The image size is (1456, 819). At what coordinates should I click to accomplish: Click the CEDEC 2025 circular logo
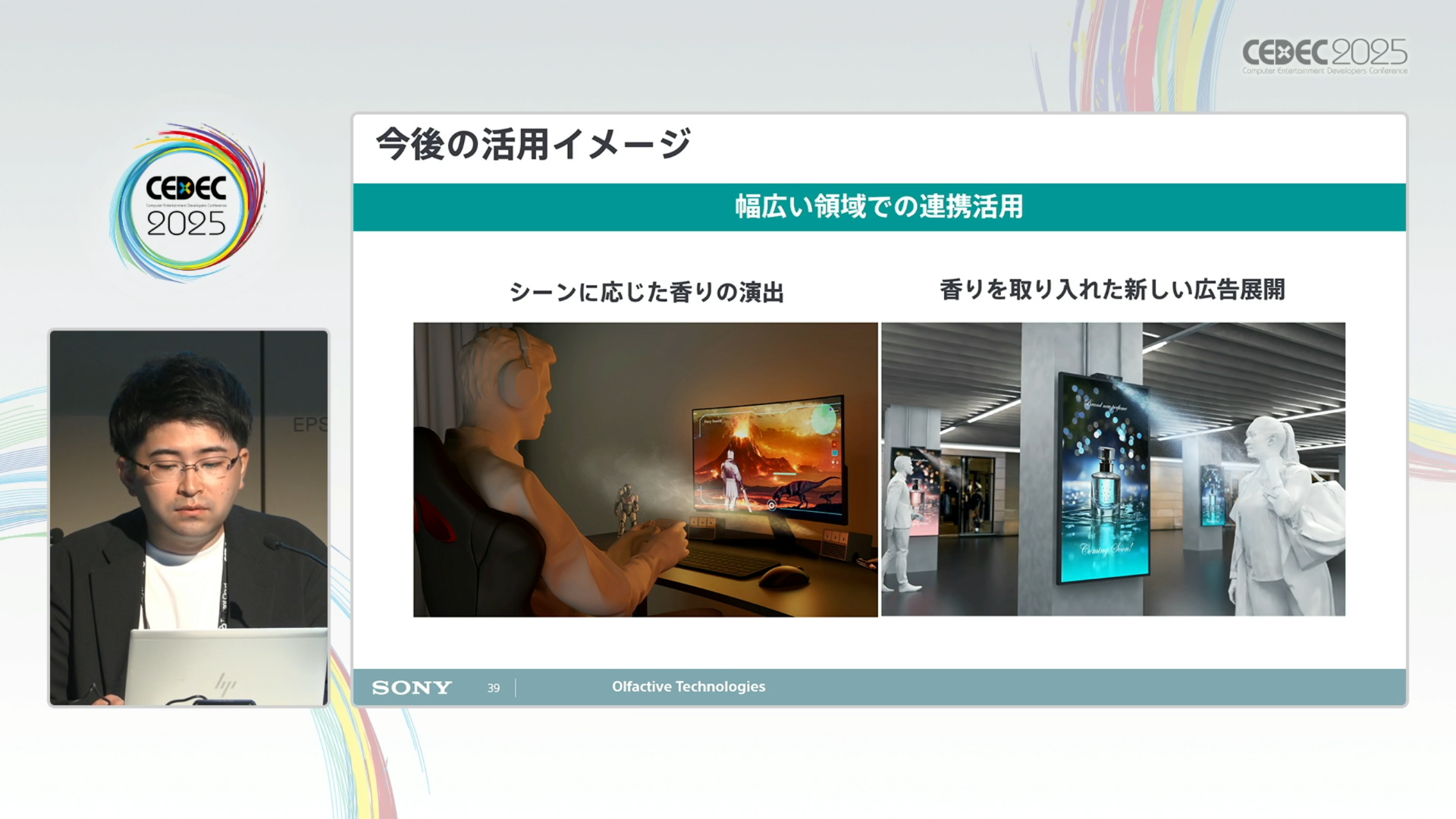click(x=187, y=203)
